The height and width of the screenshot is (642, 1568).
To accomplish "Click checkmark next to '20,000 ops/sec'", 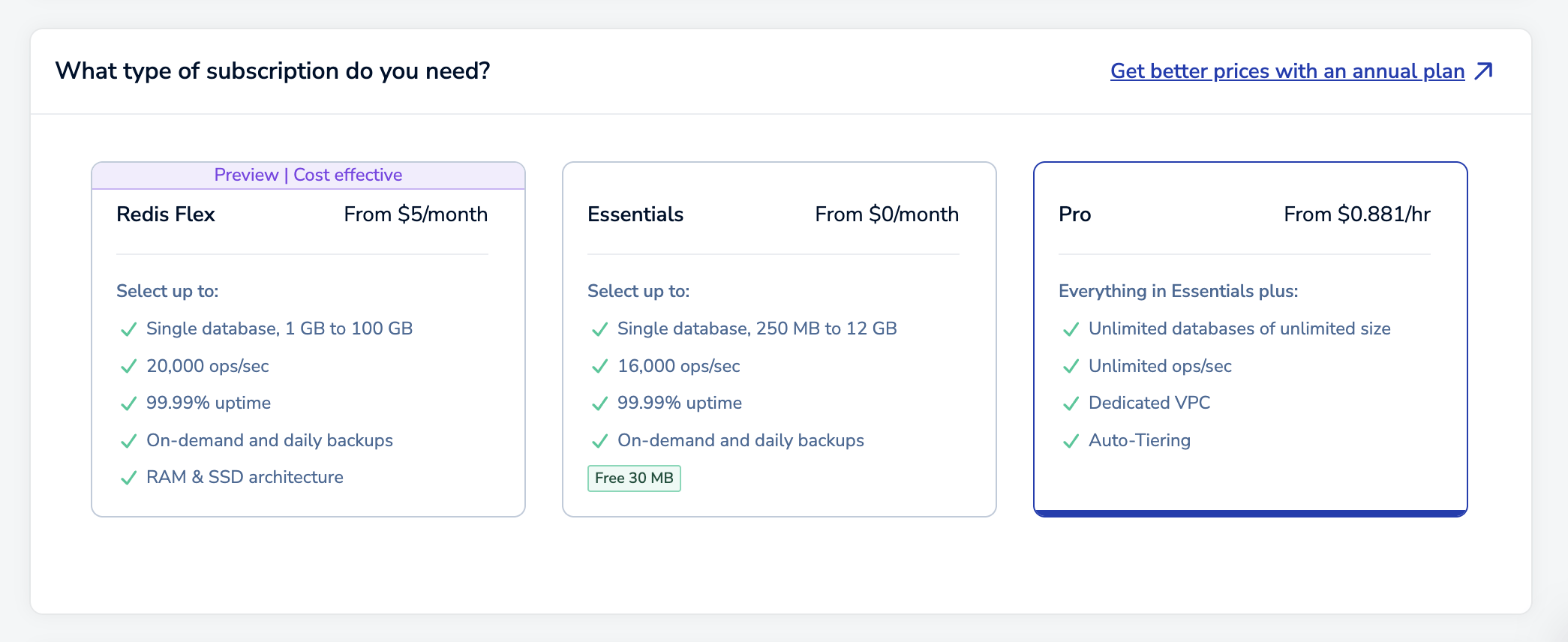I will (129, 366).
